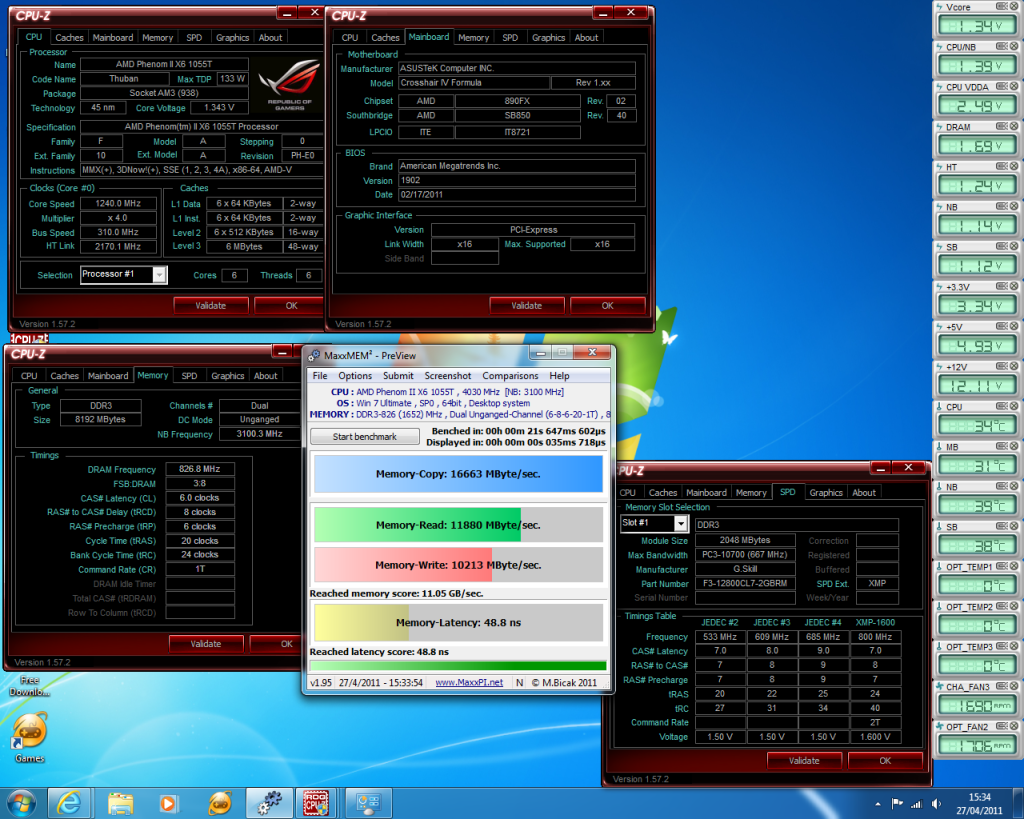Click OK in the Mainboard CPU-Z window
This screenshot has height=819, width=1024.
[x=607, y=305]
